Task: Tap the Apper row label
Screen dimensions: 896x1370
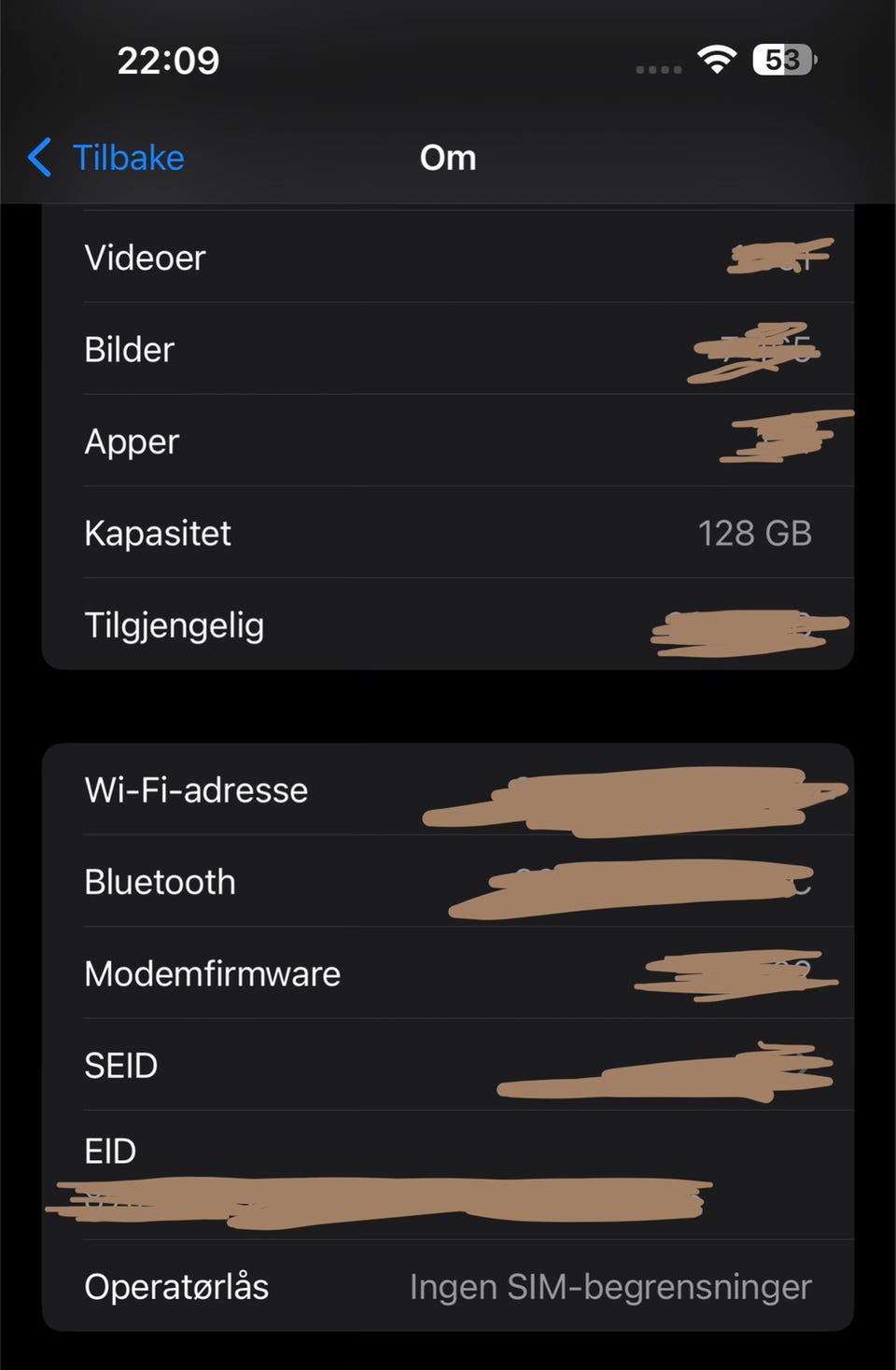Action: coord(132,441)
